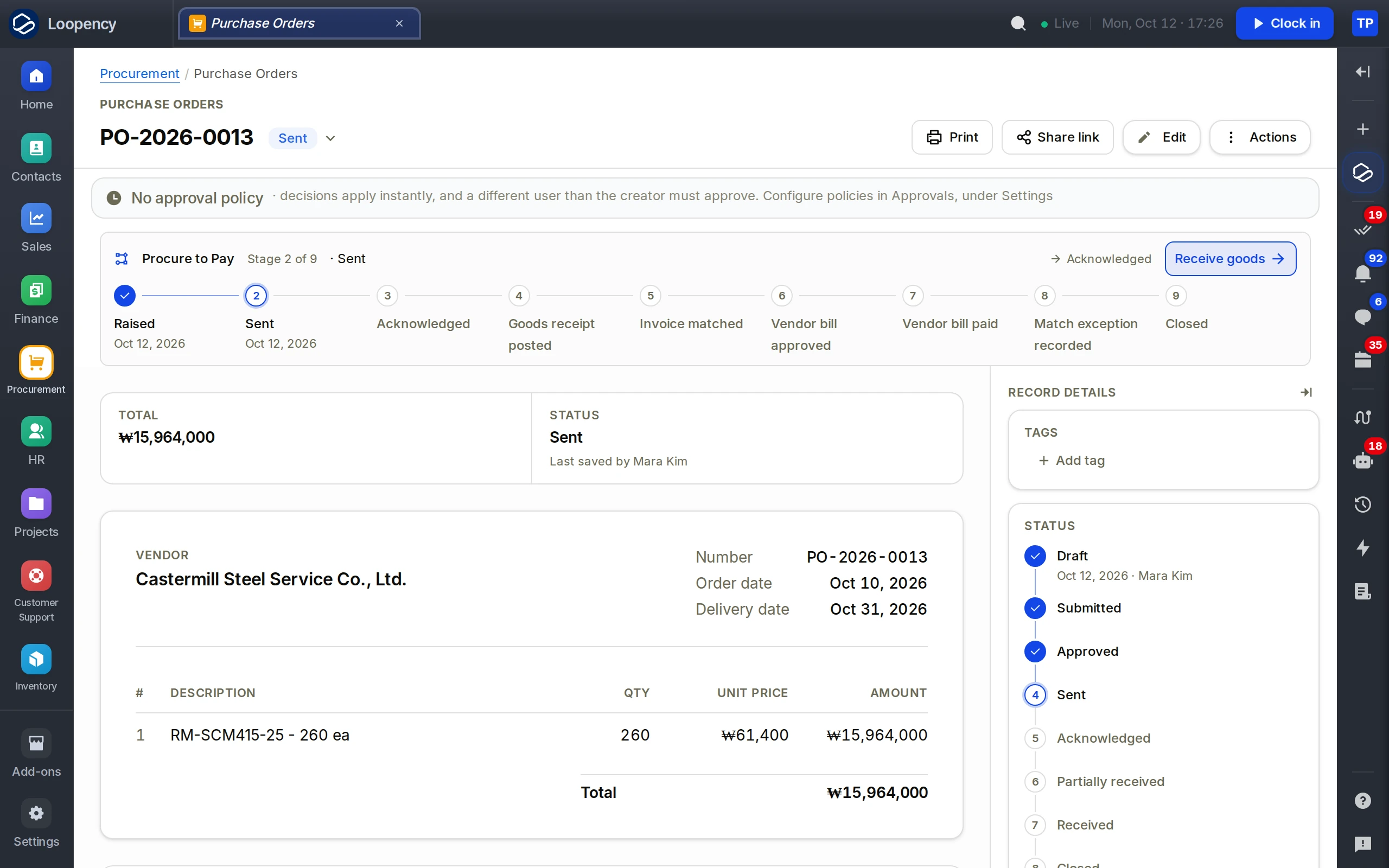The width and height of the screenshot is (1389, 868).
Task: Open tasks checkmark icon with 19 badge
Action: tap(1362, 229)
